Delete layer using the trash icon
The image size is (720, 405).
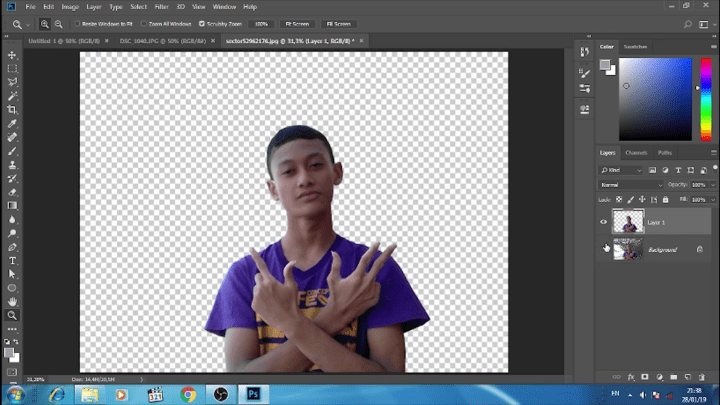point(700,377)
